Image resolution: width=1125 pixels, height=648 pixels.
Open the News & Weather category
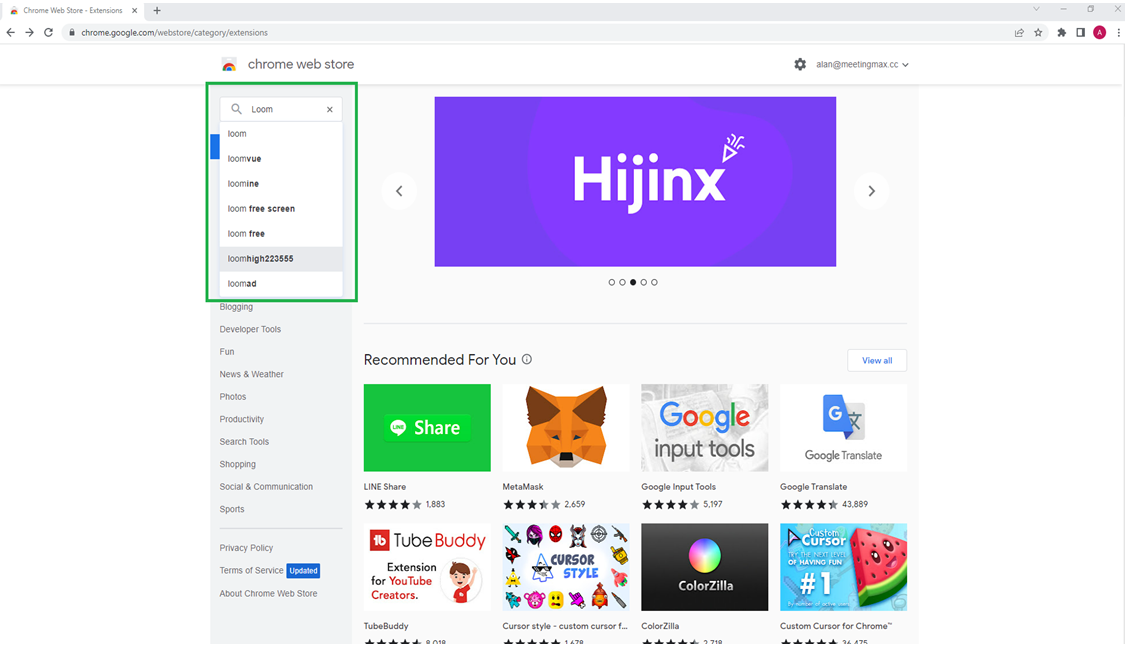pyautogui.click(x=251, y=375)
